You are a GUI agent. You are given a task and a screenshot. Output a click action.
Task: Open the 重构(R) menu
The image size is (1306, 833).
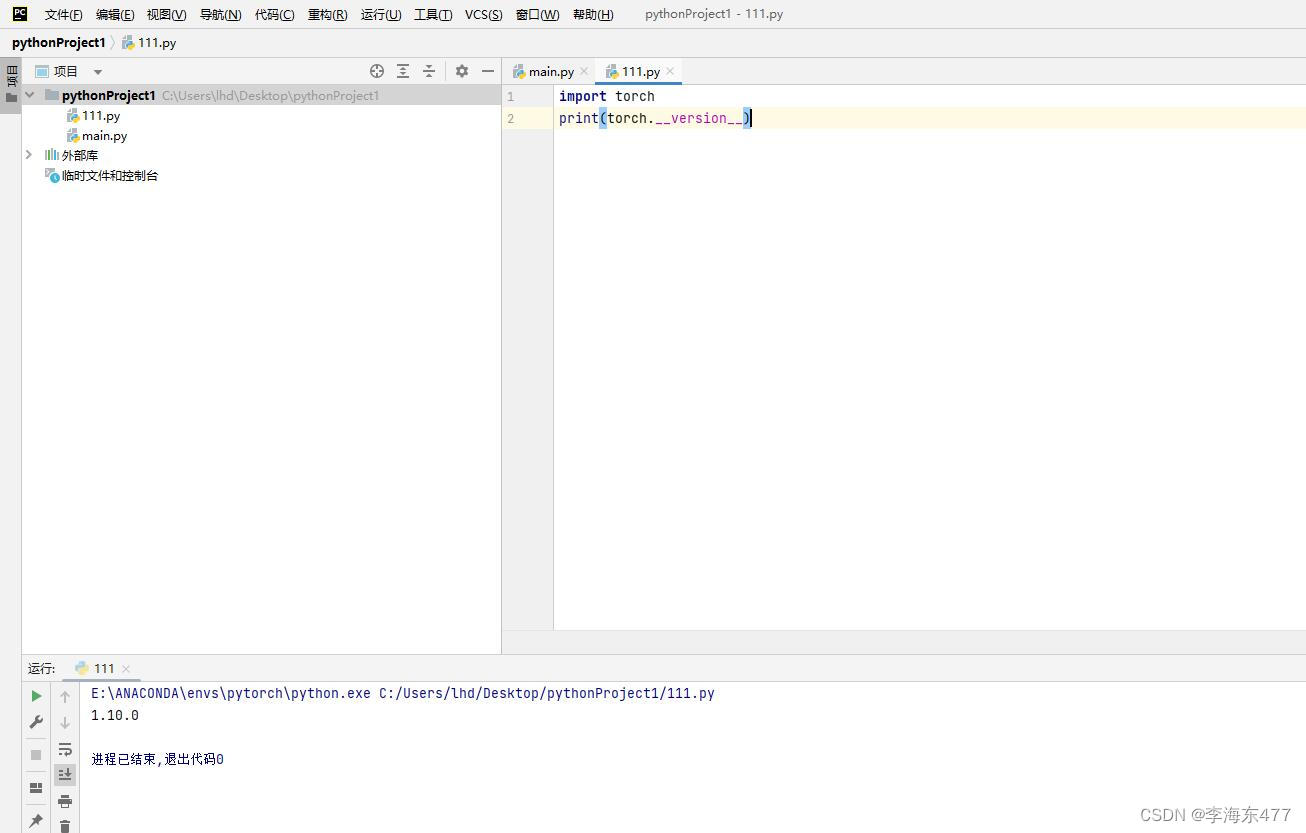[327, 14]
